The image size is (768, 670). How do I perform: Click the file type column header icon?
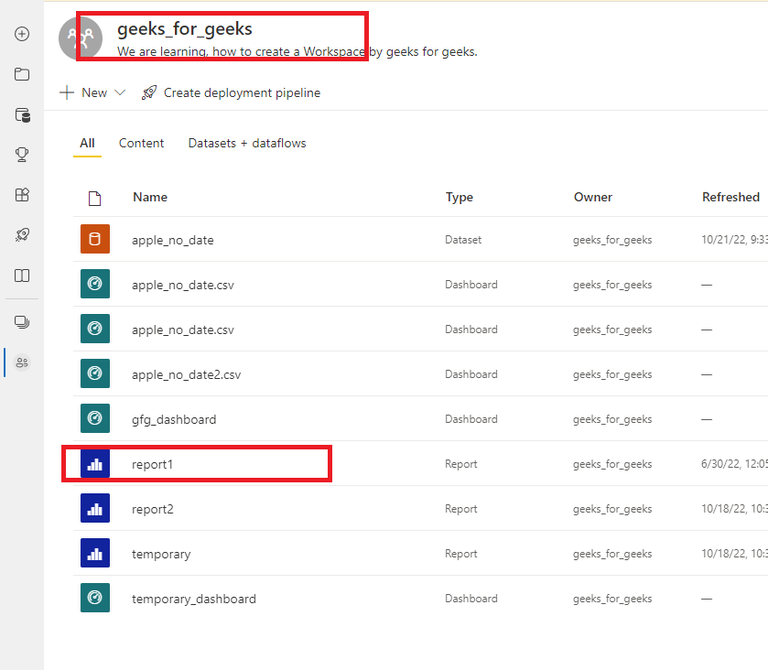coord(95,198)
